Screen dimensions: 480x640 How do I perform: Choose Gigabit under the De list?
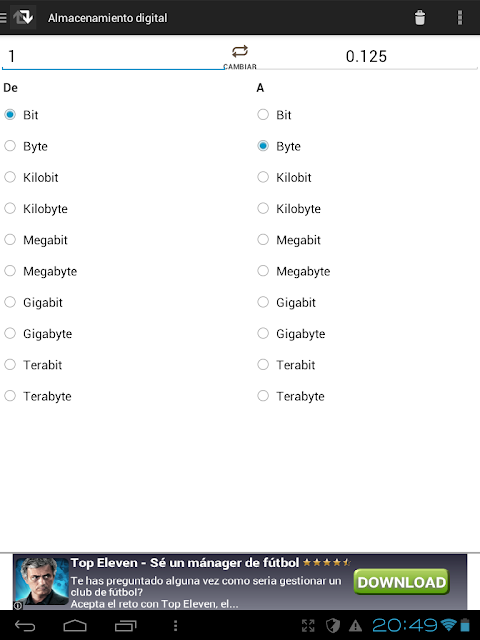tap(33, 302)
